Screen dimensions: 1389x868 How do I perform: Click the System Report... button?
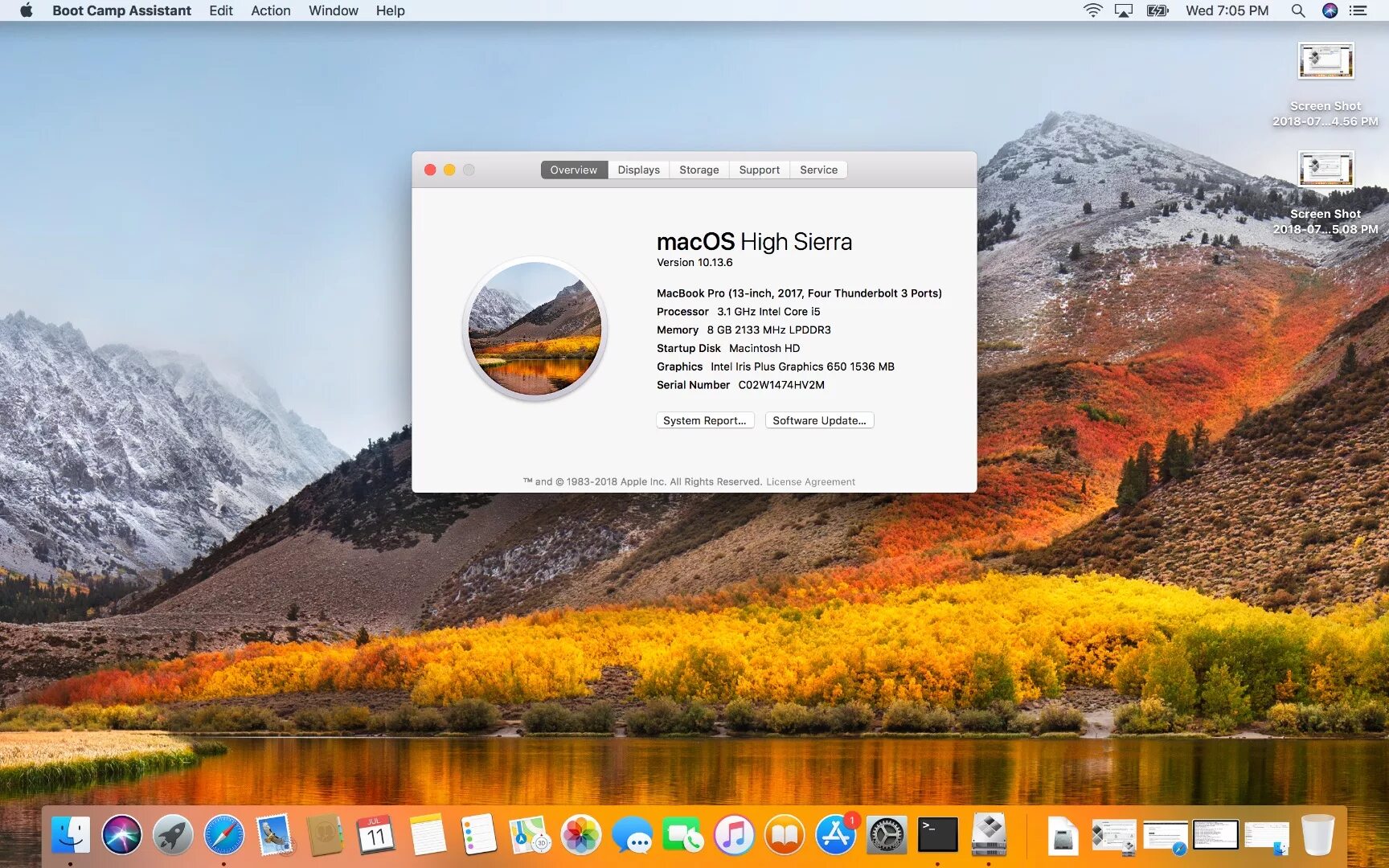705,420
